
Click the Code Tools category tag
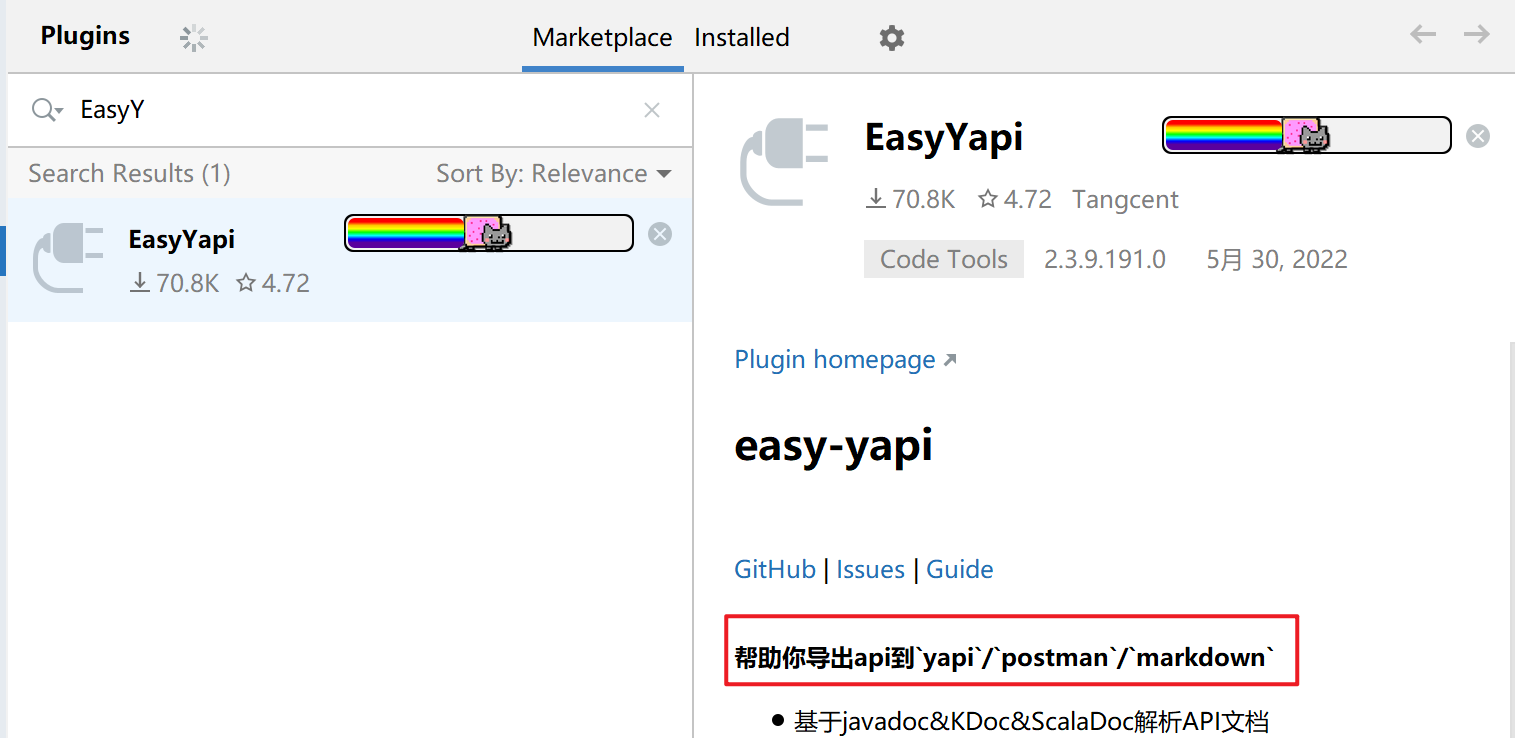tap(944, 259)
